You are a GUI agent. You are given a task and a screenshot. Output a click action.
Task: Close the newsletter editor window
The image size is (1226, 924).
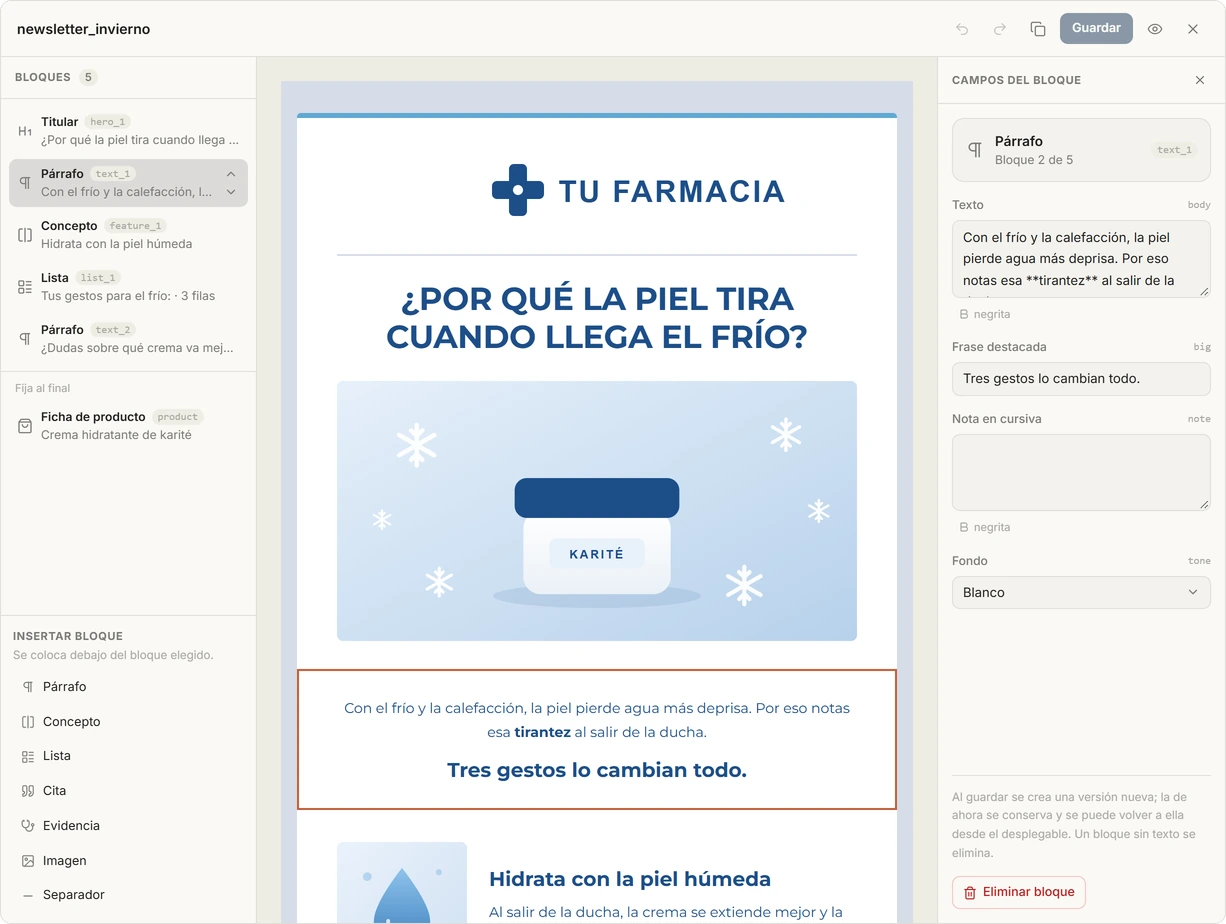coord(1193,29)
